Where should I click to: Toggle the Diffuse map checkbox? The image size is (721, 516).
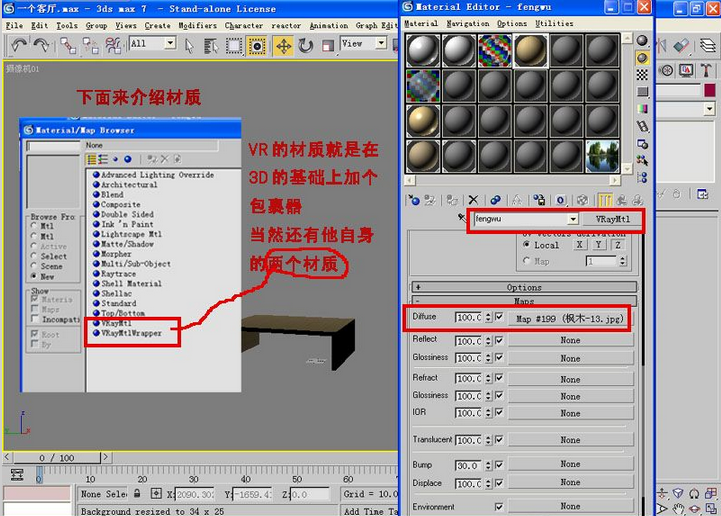[x=499, y=317]
